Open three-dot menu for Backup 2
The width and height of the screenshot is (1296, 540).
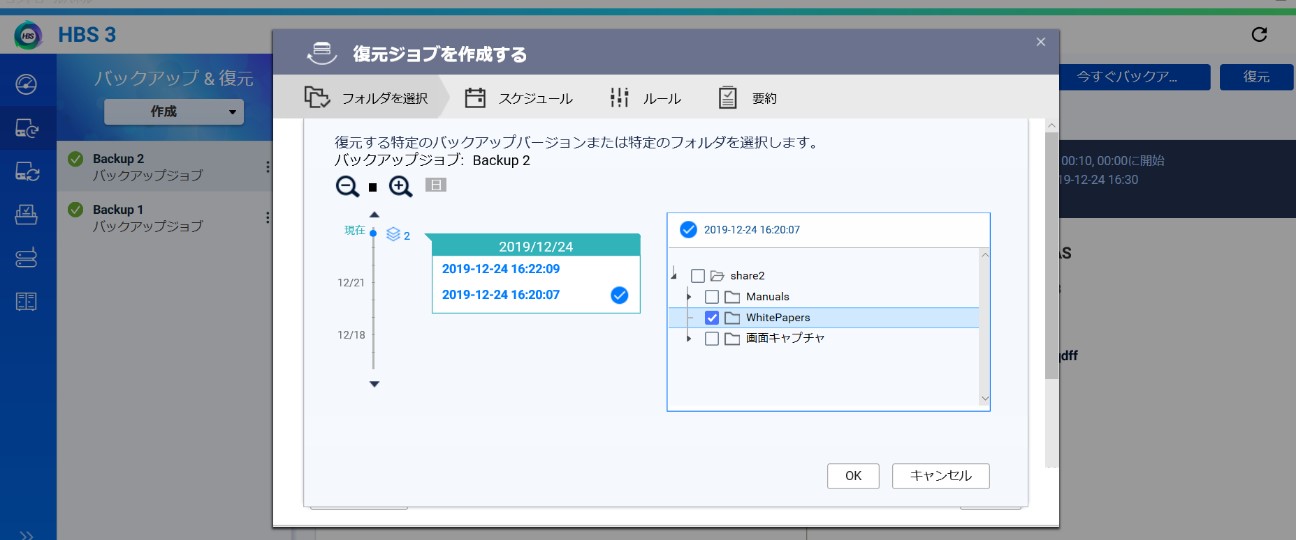click(x=267, y=167)
